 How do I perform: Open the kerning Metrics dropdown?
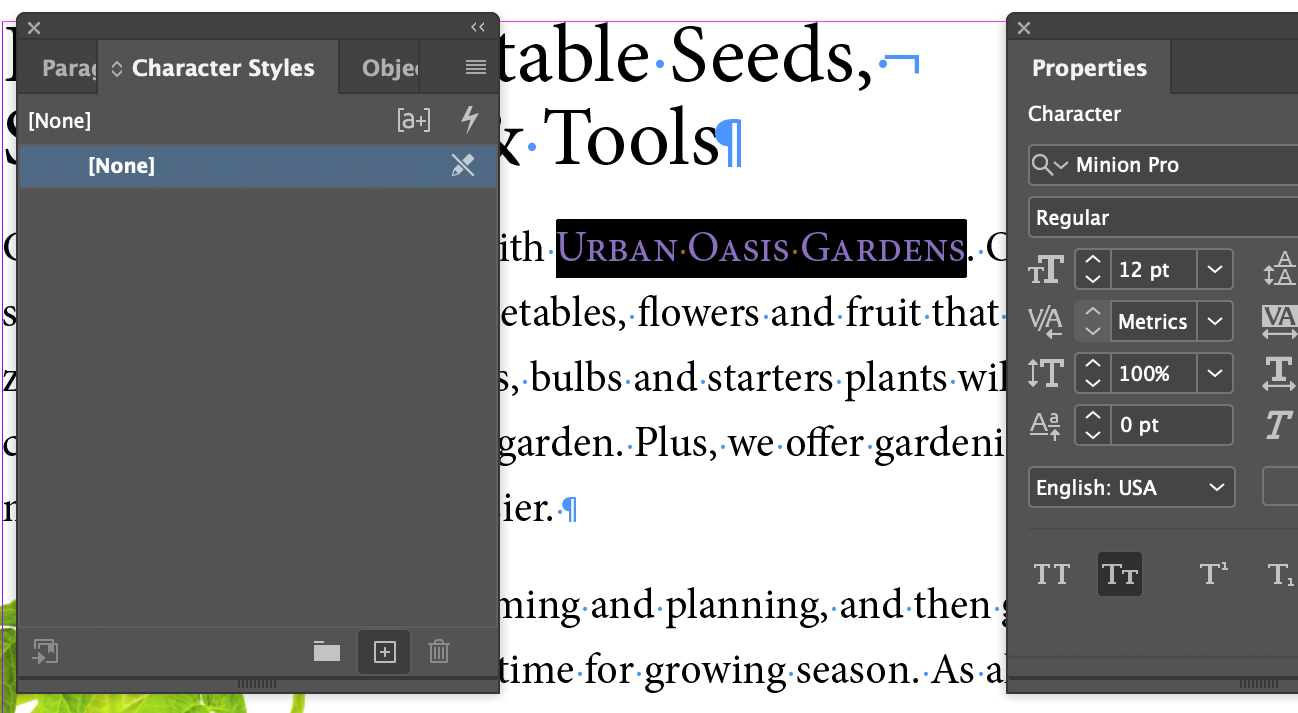[x=1215, y=322]
